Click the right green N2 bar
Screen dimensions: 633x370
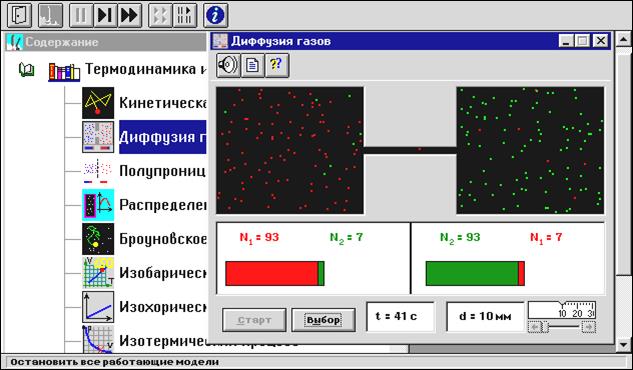pyautogui.click(x=472, y=273)
